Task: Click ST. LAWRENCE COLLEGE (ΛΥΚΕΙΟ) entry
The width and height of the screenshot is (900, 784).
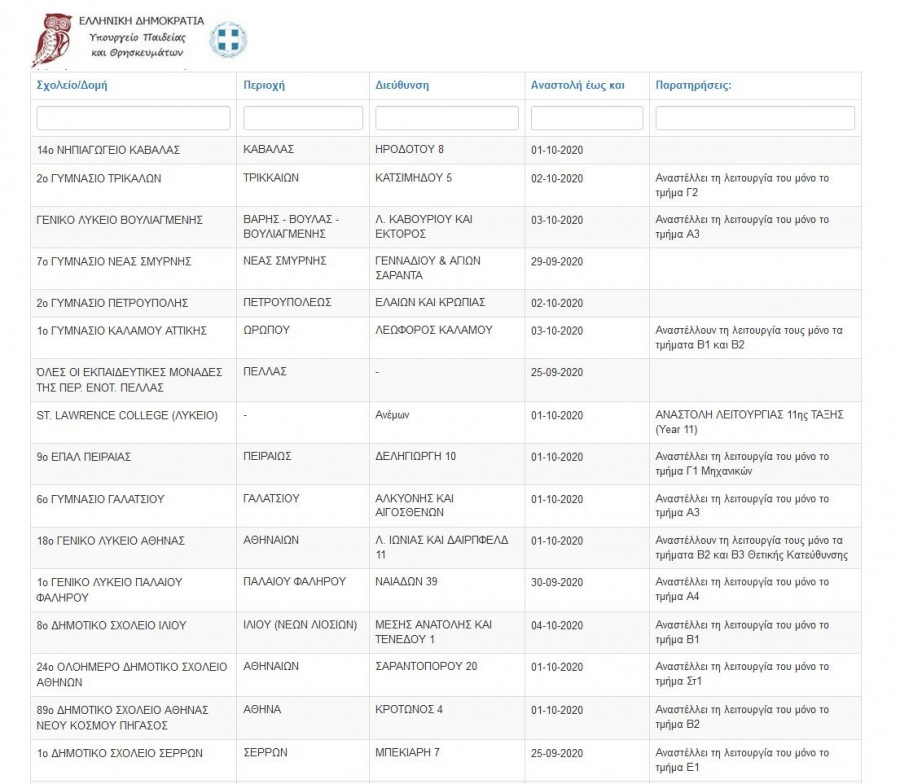Action: pos(126,416)
